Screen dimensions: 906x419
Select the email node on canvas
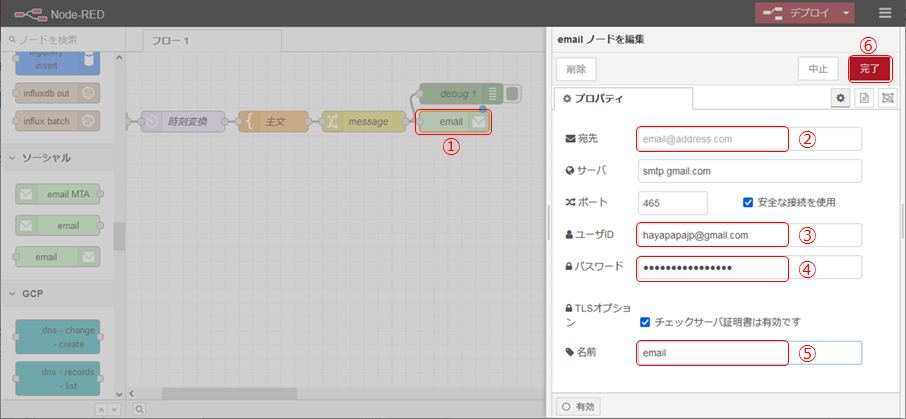[452, 121]
